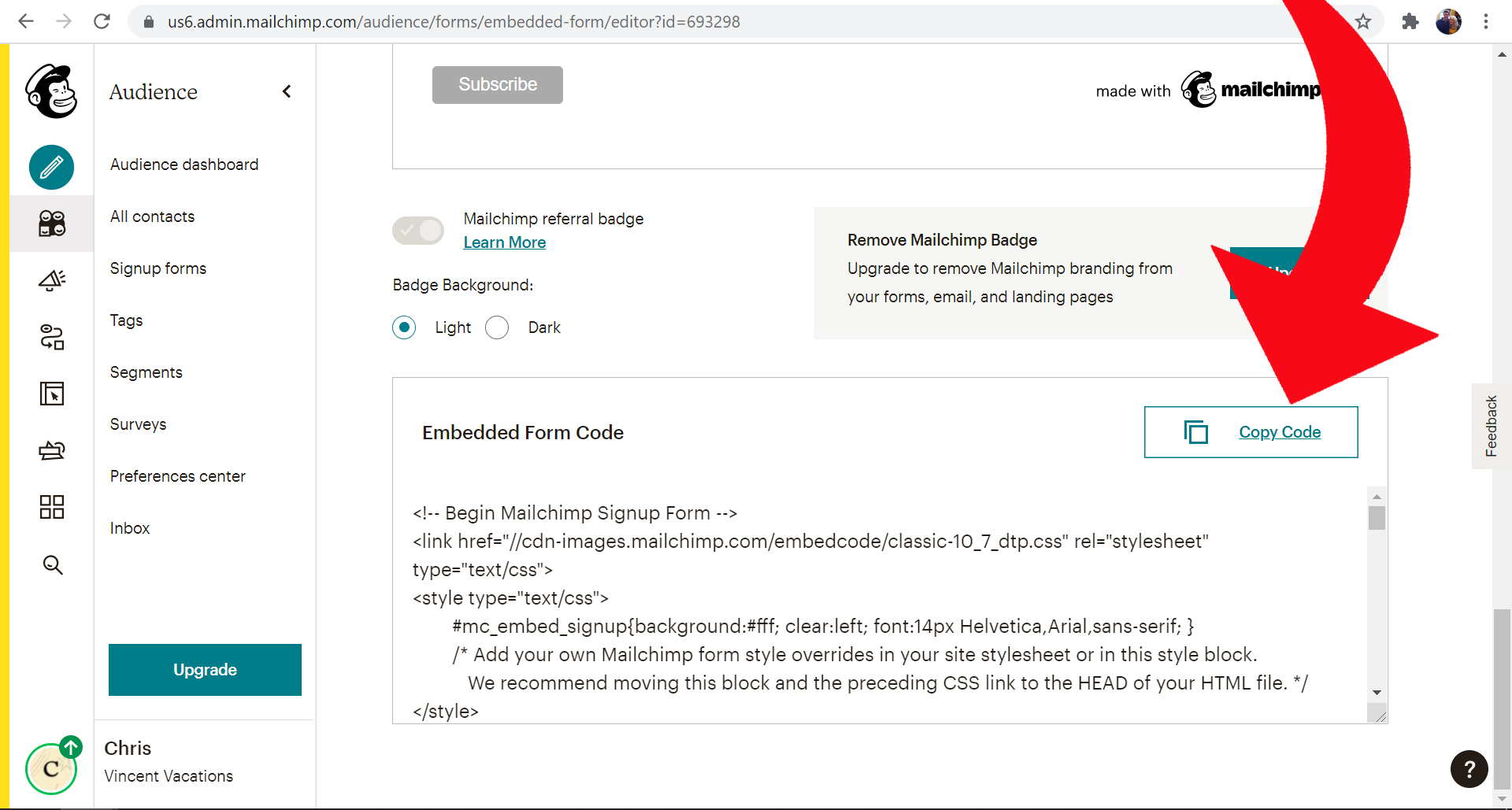Click the Remove Mailchimp Badge heading
1512x810 pixels.
(x=942, y=240)
